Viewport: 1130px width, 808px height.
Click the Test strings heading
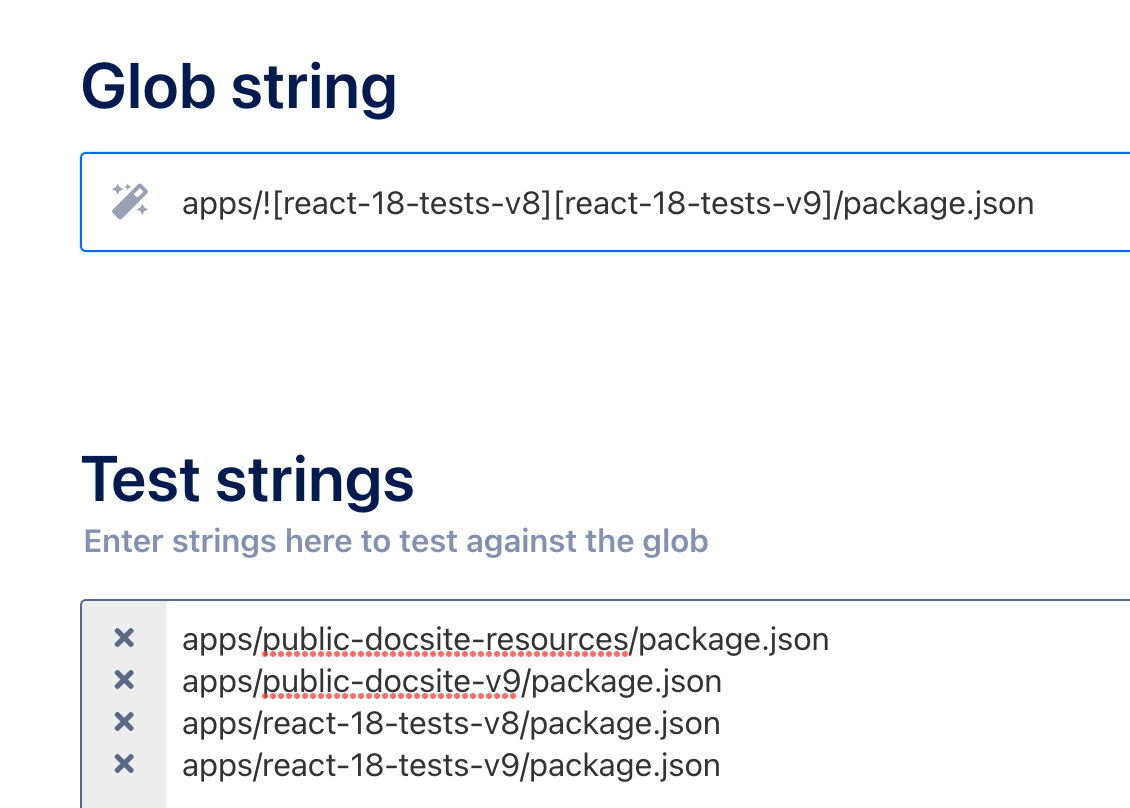pos(248,479)
